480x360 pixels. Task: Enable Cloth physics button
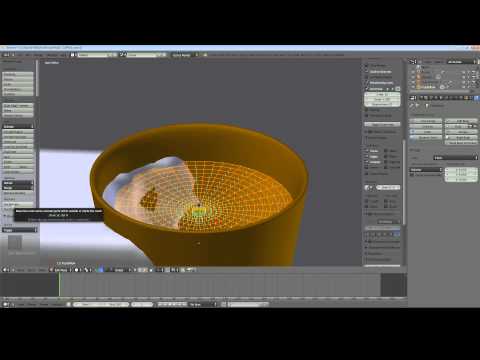tap(426, 132)
